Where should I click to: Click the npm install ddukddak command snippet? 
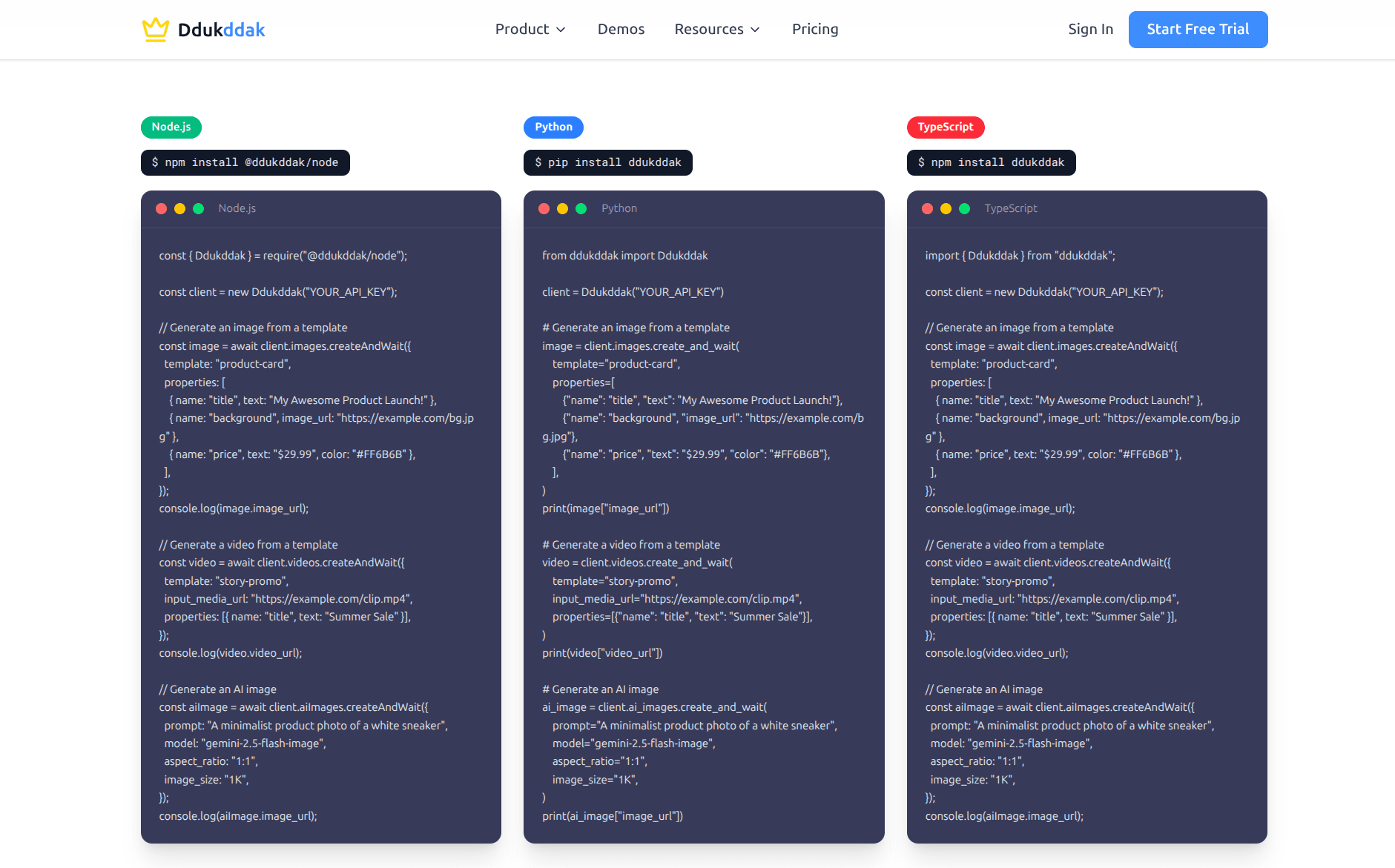point(991,162)
